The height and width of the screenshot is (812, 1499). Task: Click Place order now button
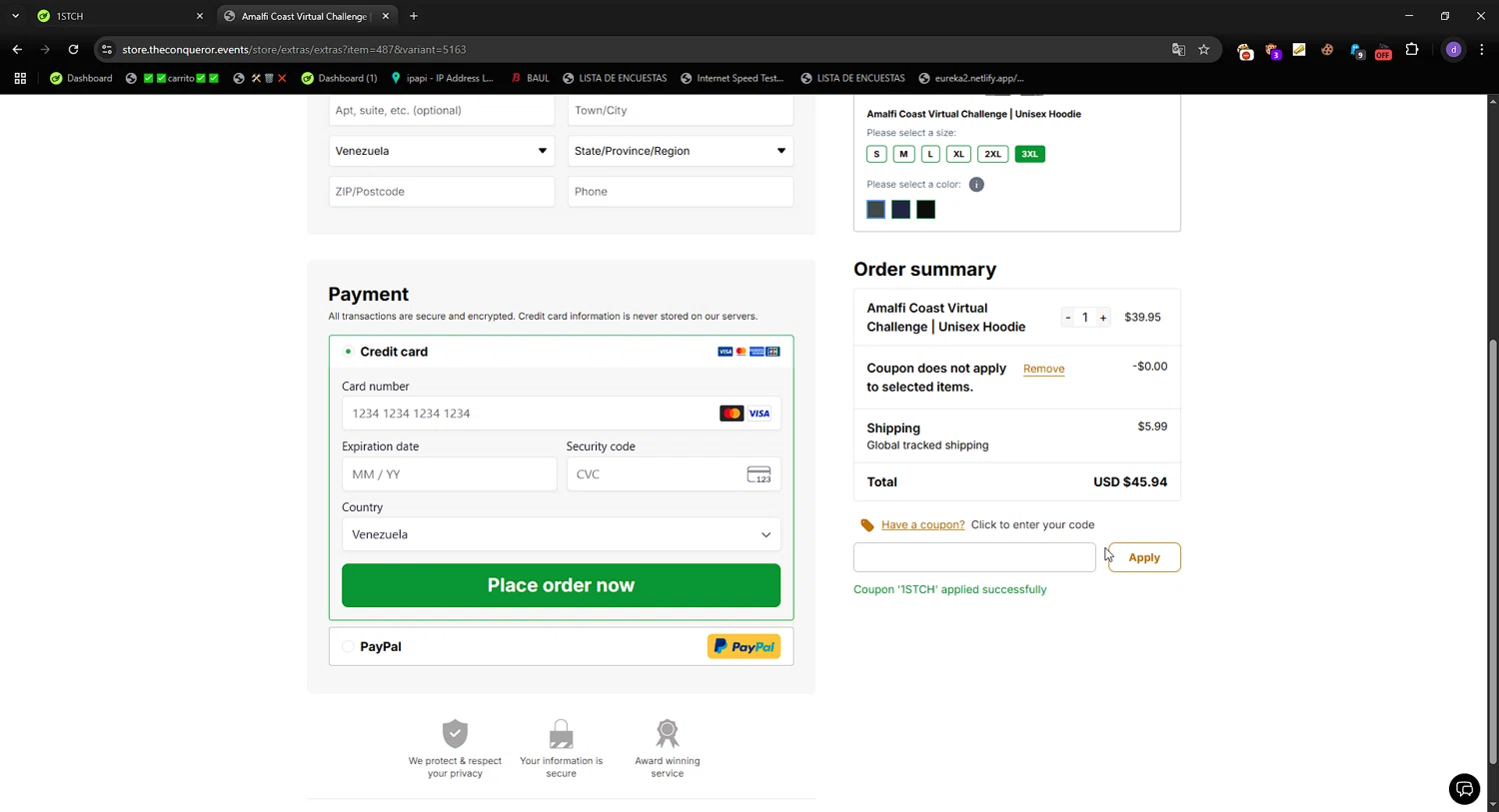coord(561,585)
